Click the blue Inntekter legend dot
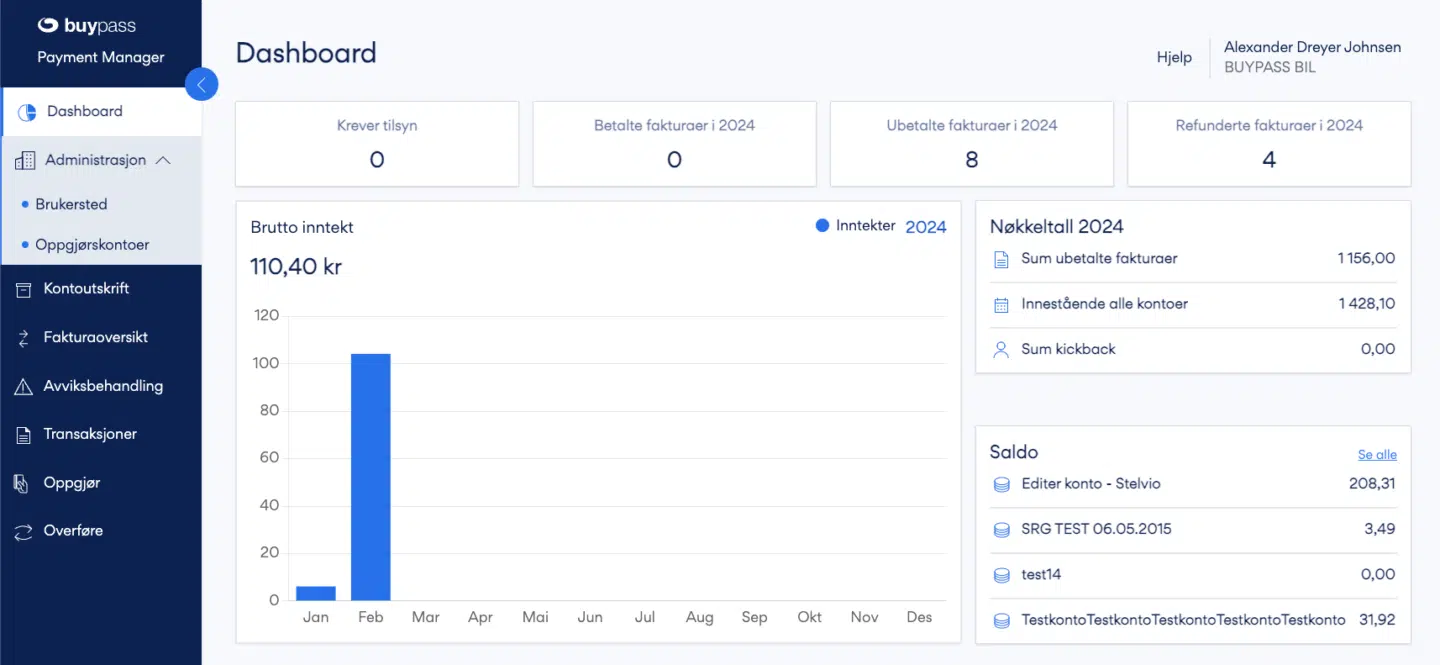Image resolution: width=1440 pixels, height=665 pixels. [x=822, y=226]
